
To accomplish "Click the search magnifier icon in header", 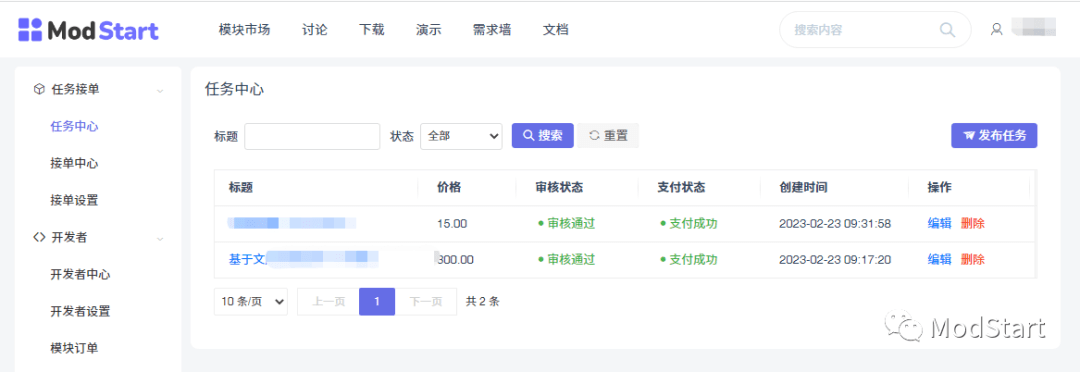I will [x=948, y=30].
